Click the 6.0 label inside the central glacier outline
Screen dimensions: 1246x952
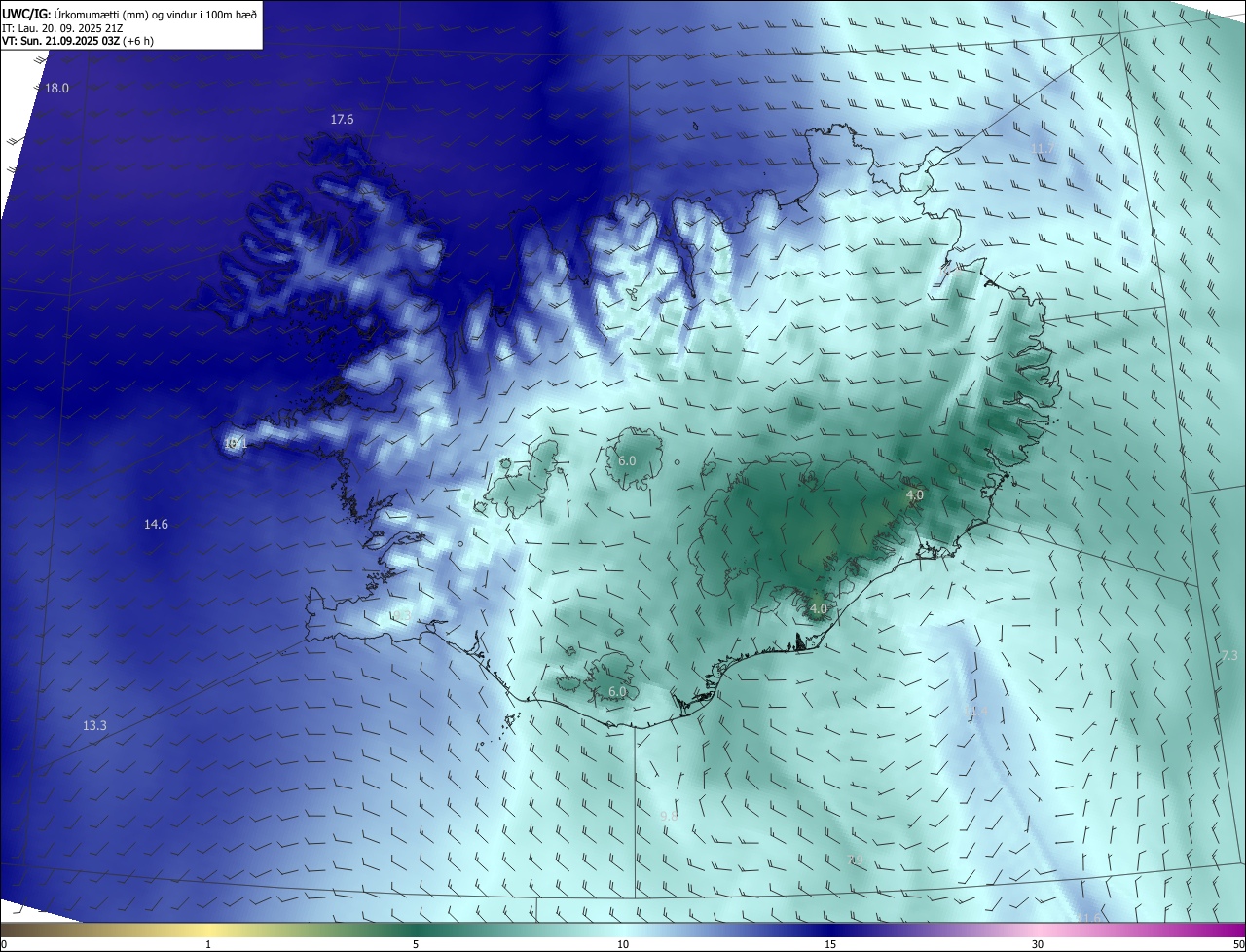627,460
